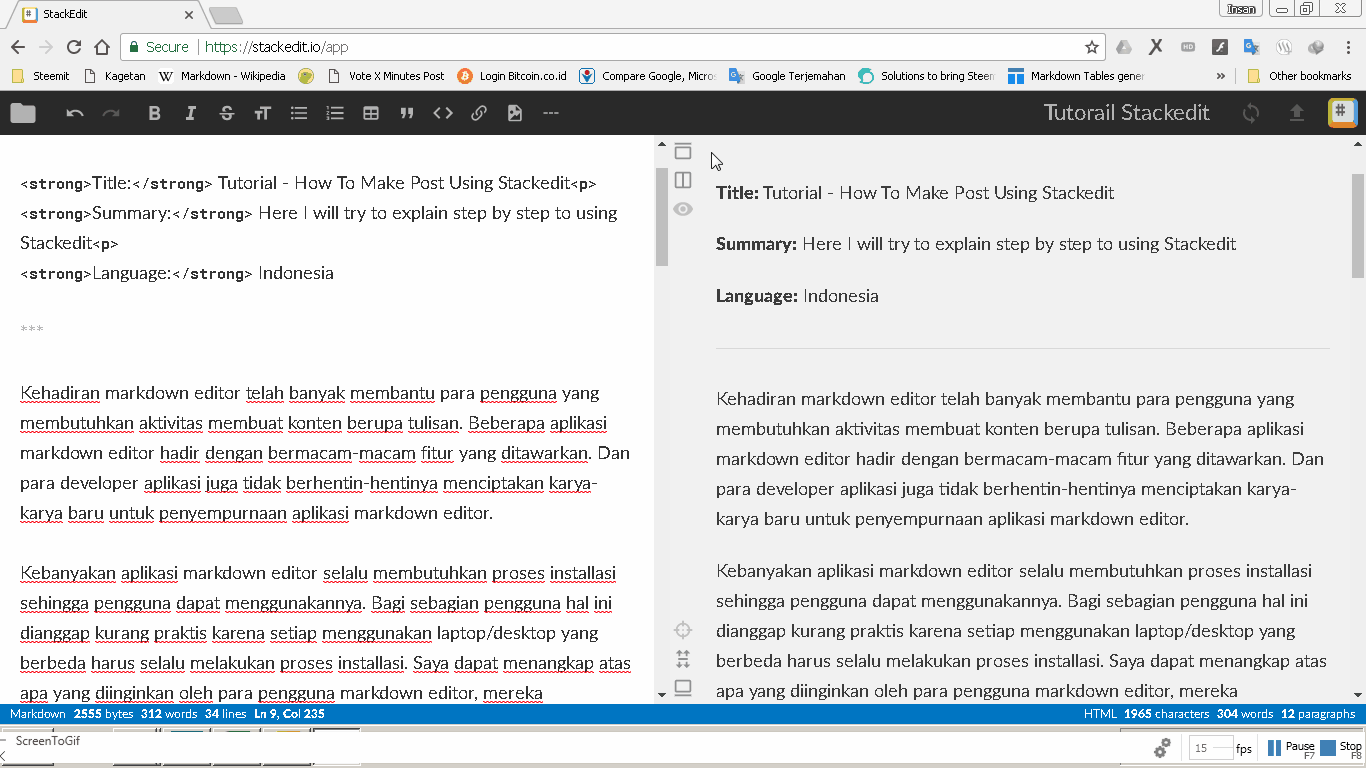Undo the last edit

click(75, 113)
